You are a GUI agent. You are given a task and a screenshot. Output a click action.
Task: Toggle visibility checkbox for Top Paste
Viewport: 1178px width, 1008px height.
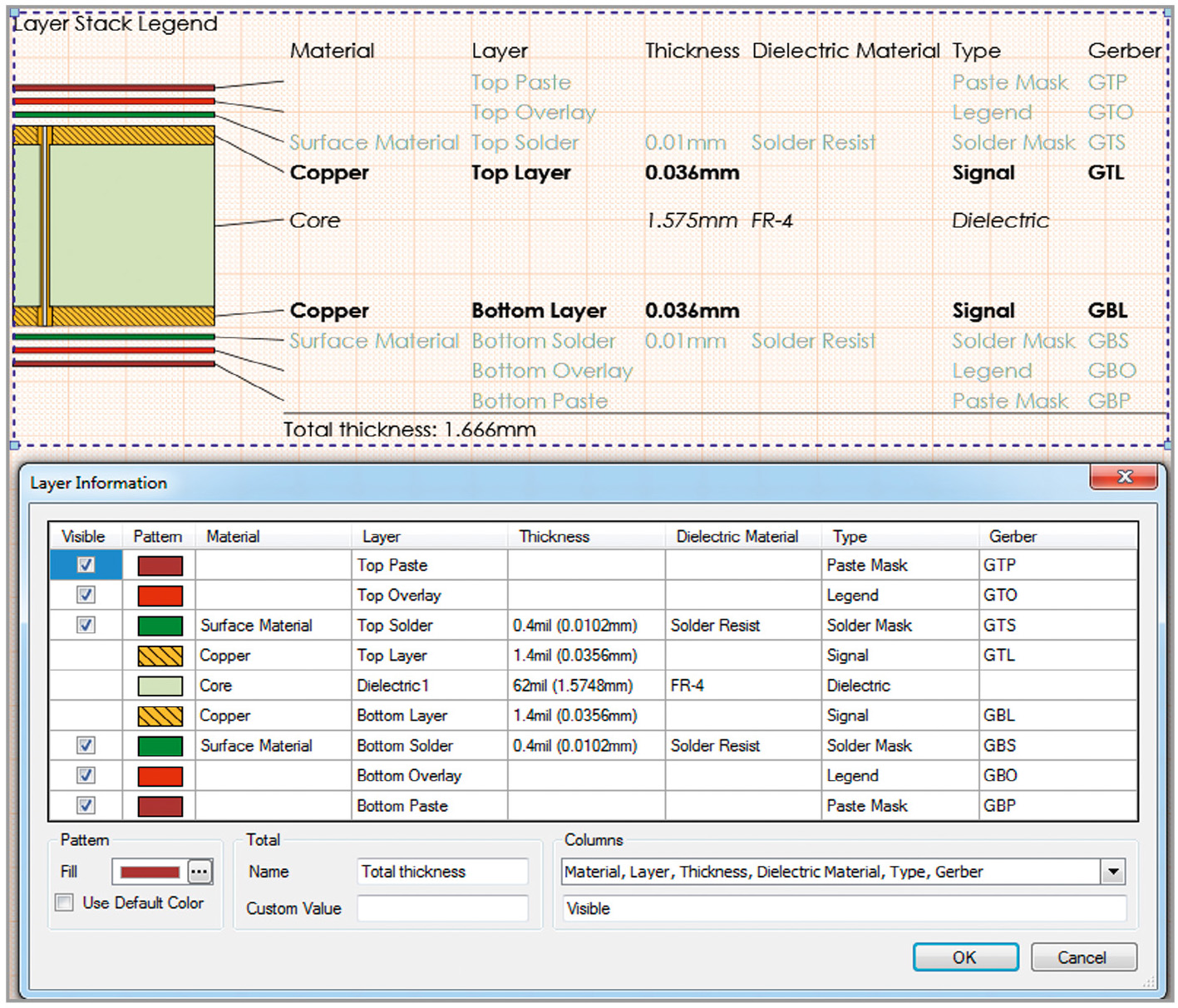(x=86, y=565)
